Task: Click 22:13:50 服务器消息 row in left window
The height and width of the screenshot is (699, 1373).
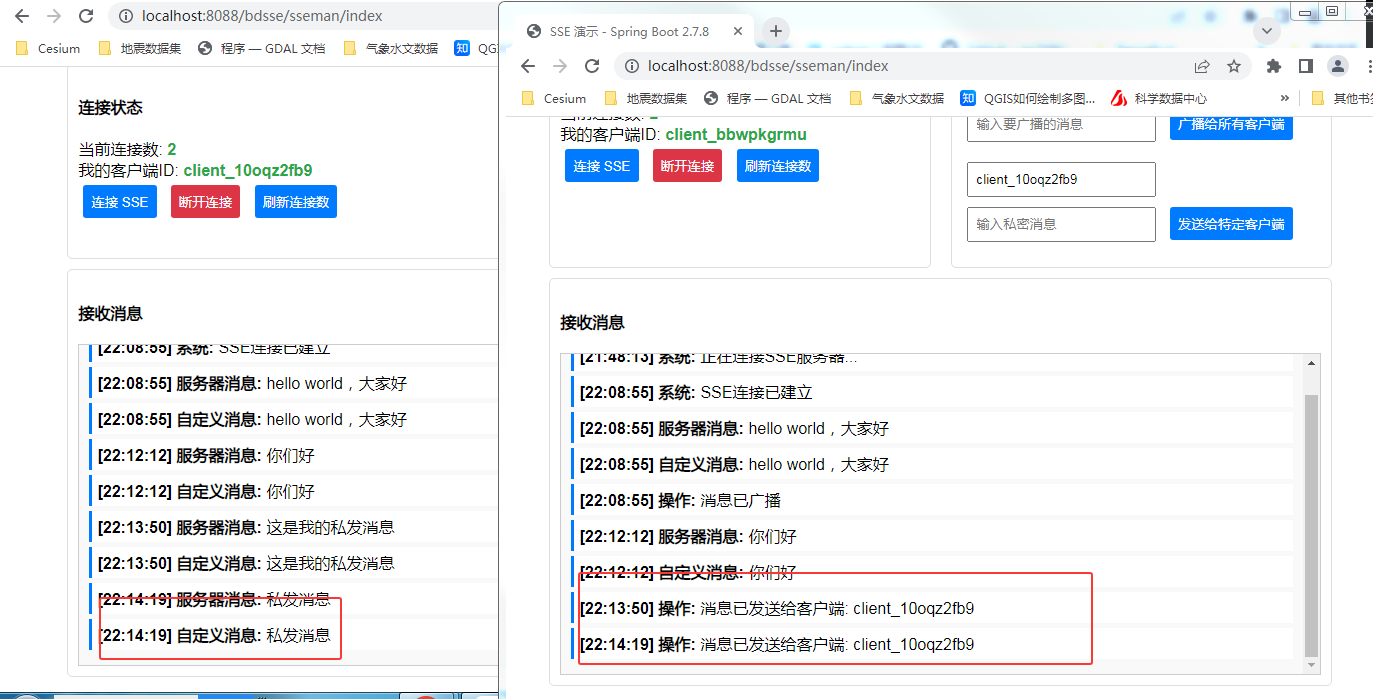Action: (294, 527)
